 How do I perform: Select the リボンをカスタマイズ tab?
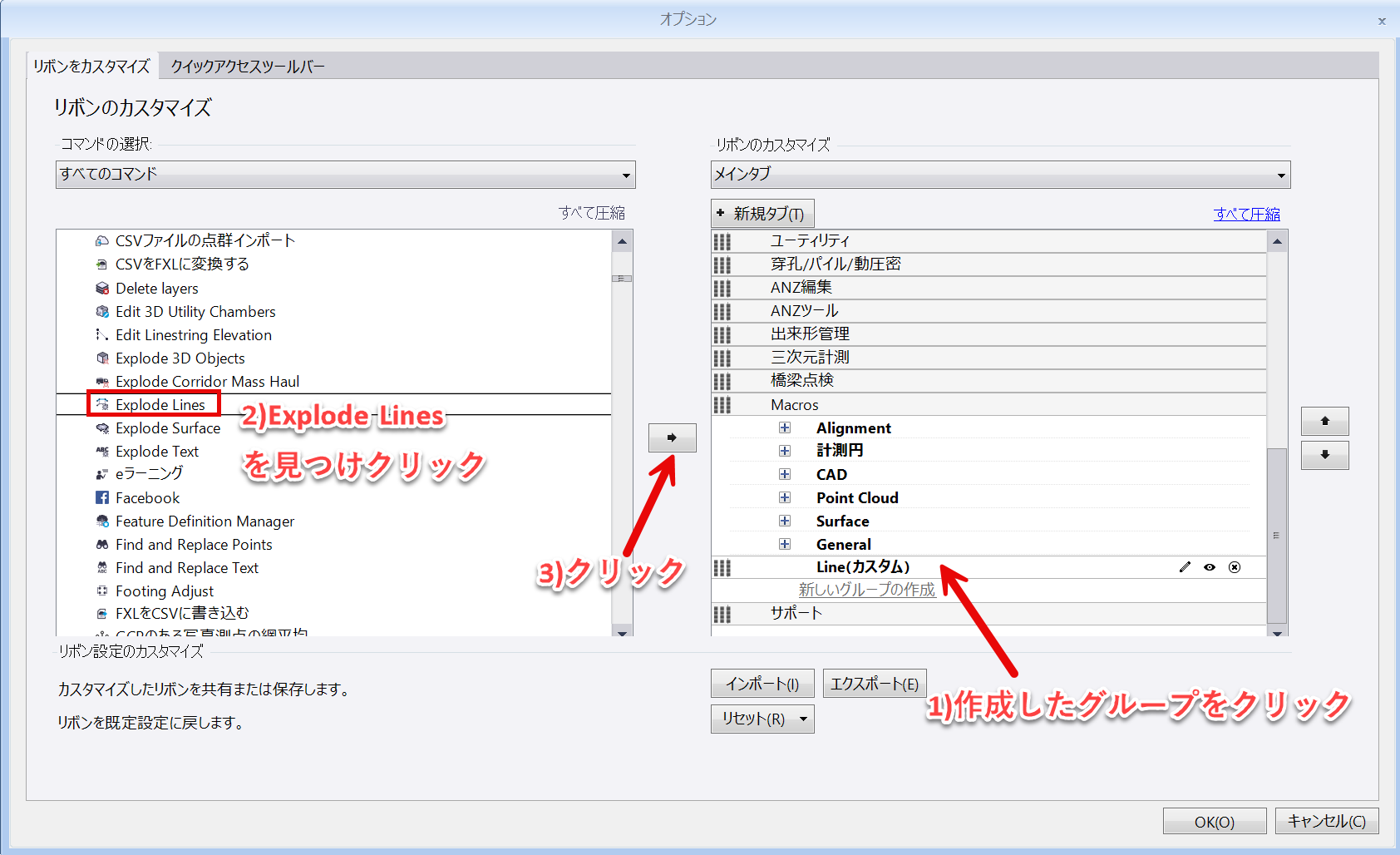[91, 67]
